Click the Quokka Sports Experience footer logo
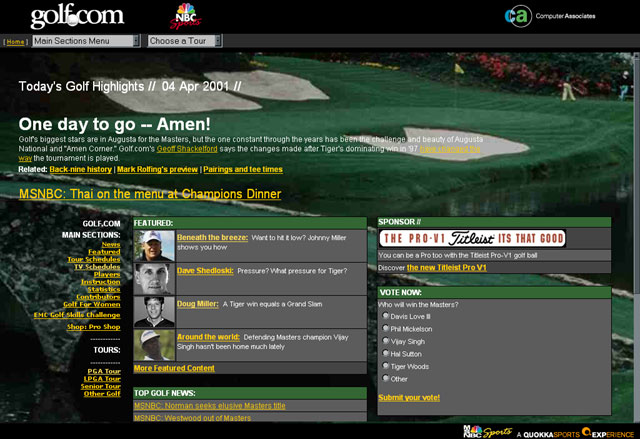Image resolution: width=640 pixels, height=439 pixels. (x=575, y=433)
